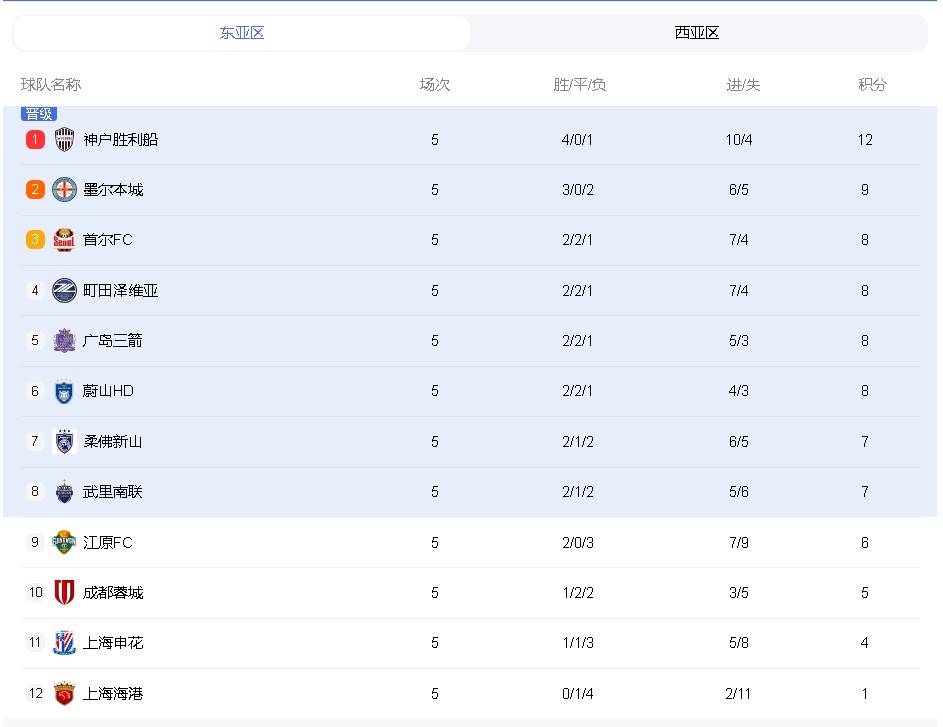Open the 首尔FC team logo
Viewport: 943px width, 727px height.
point(65,240)
